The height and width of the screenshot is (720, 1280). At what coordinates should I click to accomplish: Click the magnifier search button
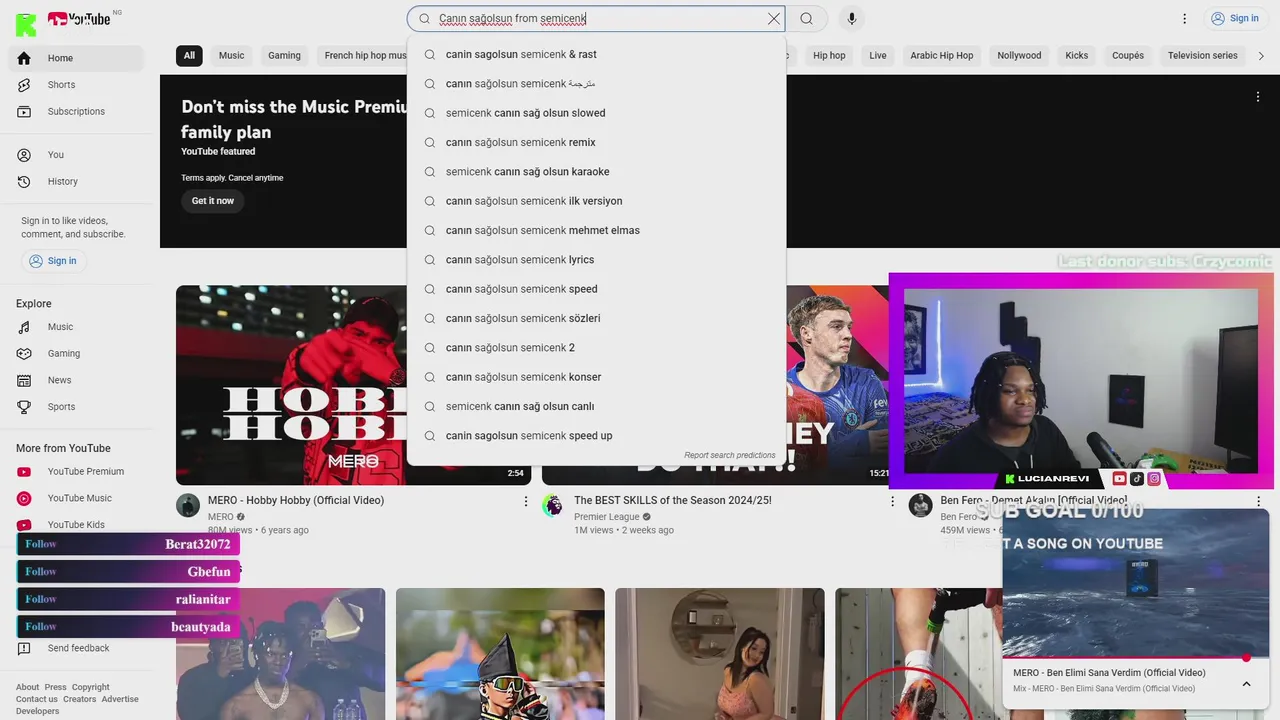806,18
